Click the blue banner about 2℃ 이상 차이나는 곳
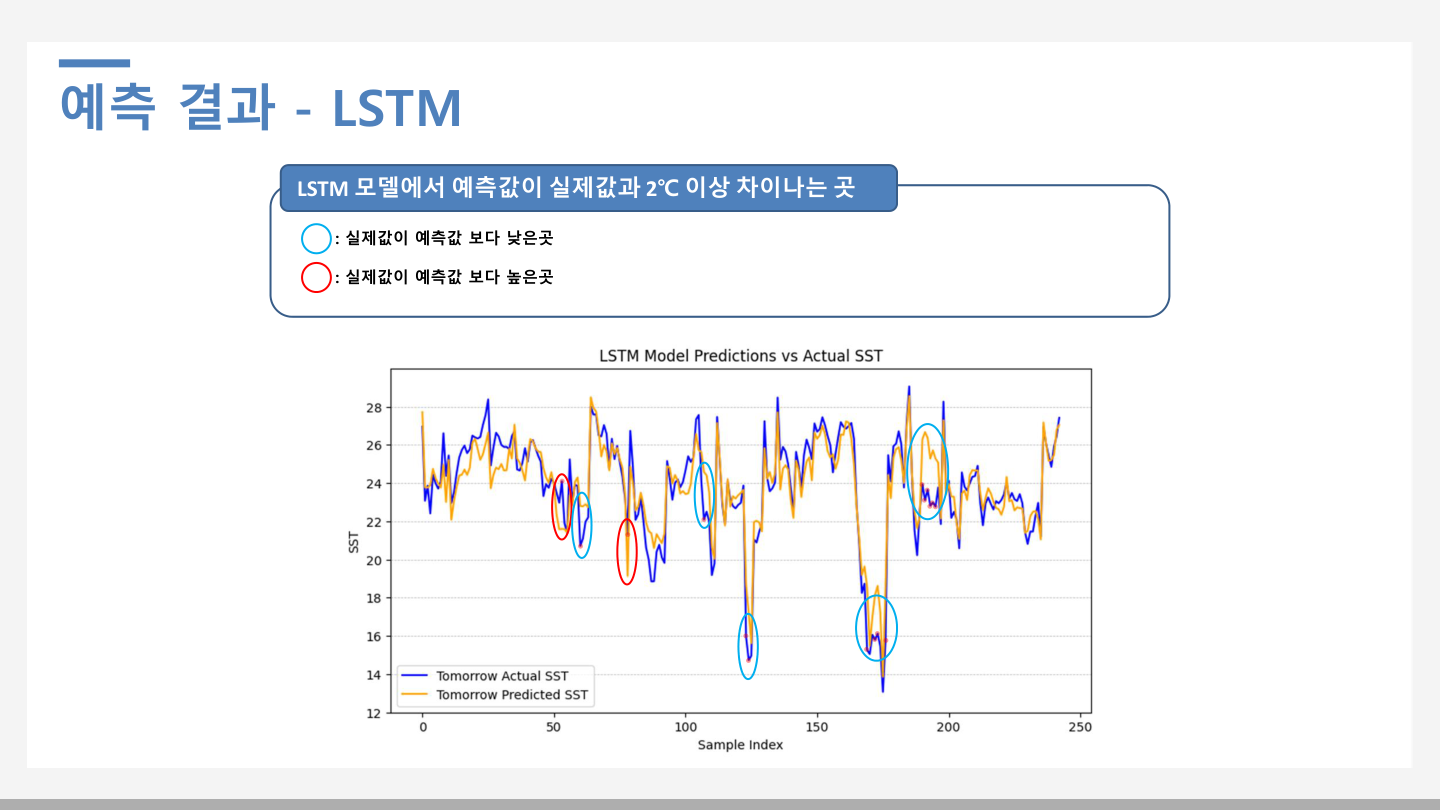This screenshot has height=810, width=1440. point(588,188)
